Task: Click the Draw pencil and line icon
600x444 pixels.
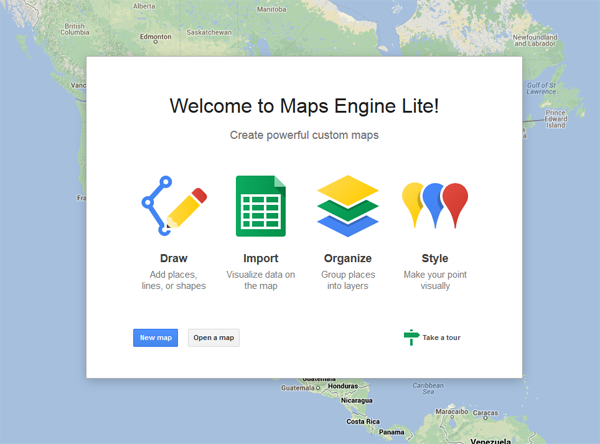Action: pos(174,206)
